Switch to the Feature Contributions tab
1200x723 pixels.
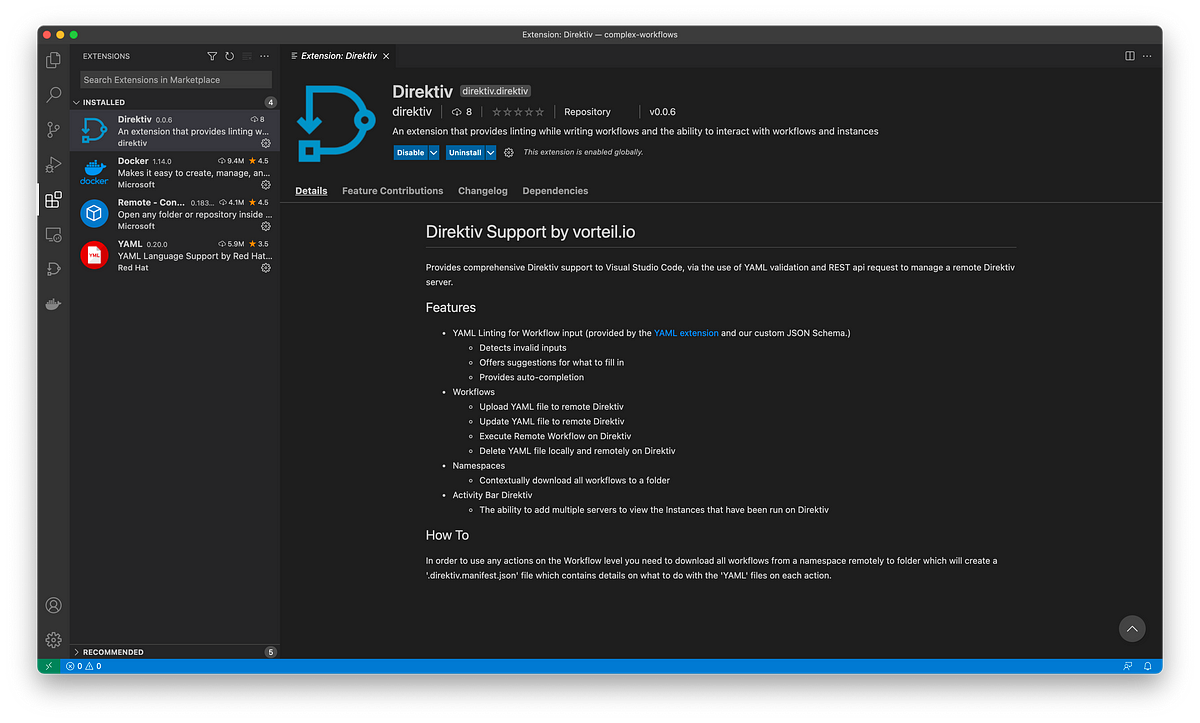[392, 191]
